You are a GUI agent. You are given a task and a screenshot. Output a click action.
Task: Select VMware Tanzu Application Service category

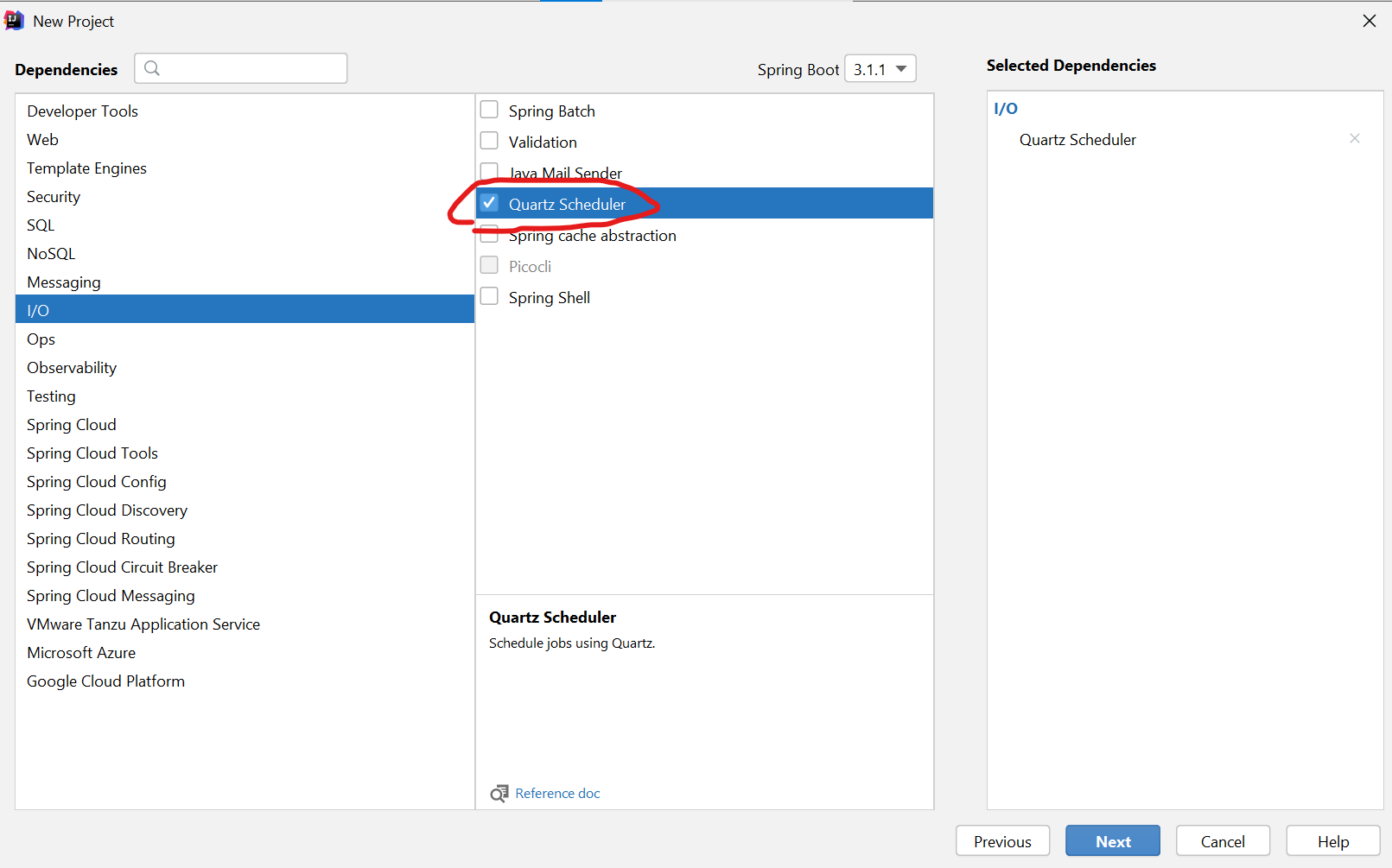click(x=245, y=624)
